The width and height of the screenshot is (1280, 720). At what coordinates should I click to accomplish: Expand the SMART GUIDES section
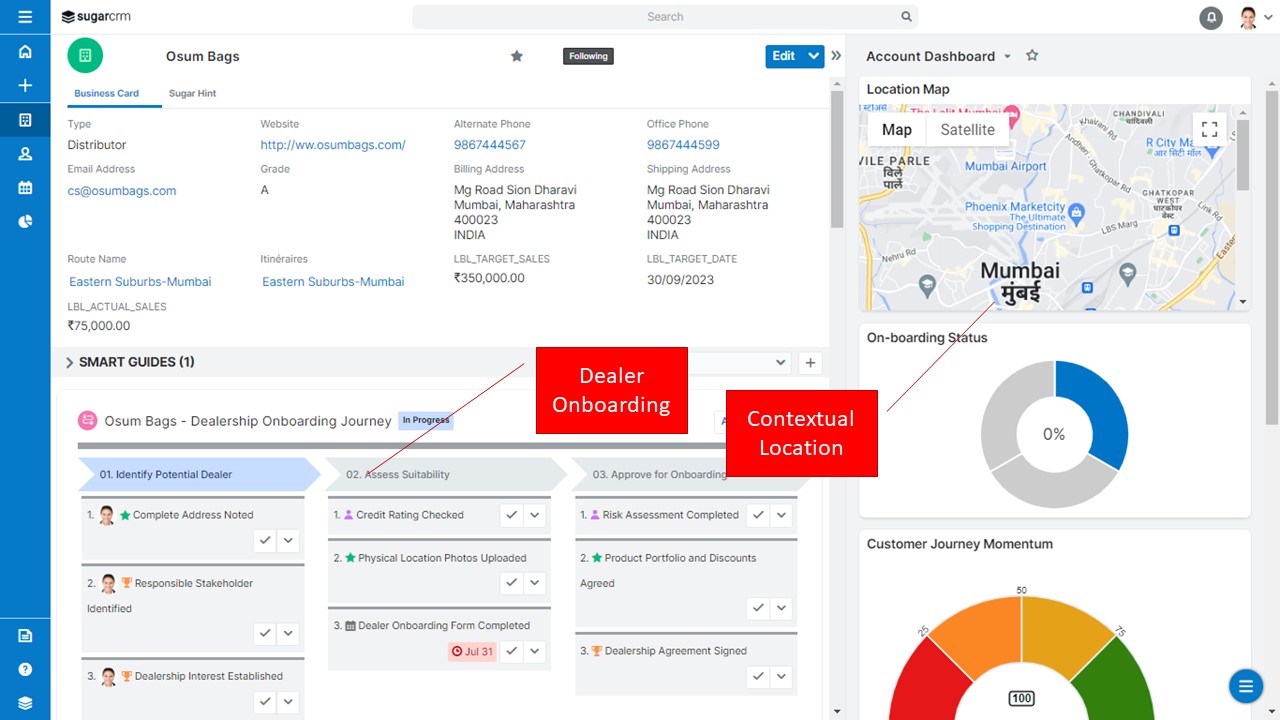click(x=70, y=362)
